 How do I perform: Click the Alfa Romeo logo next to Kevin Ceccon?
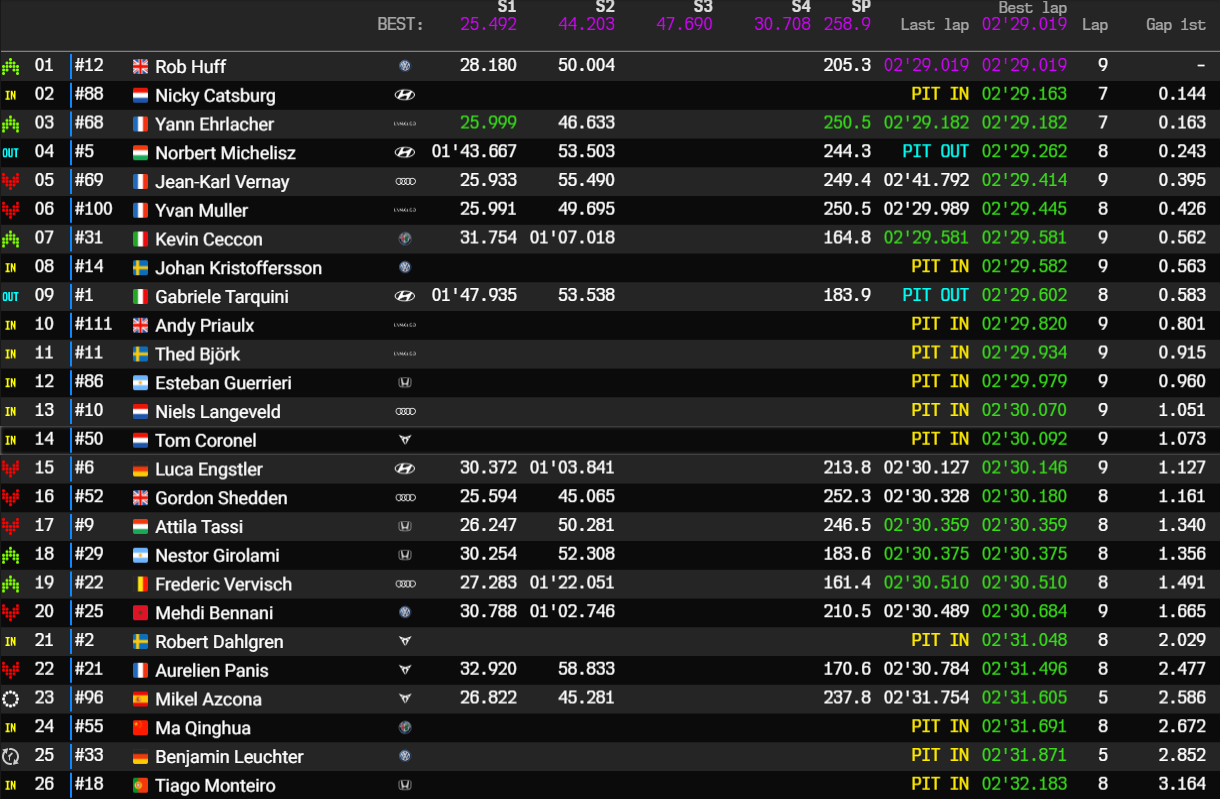click(405, 239)
